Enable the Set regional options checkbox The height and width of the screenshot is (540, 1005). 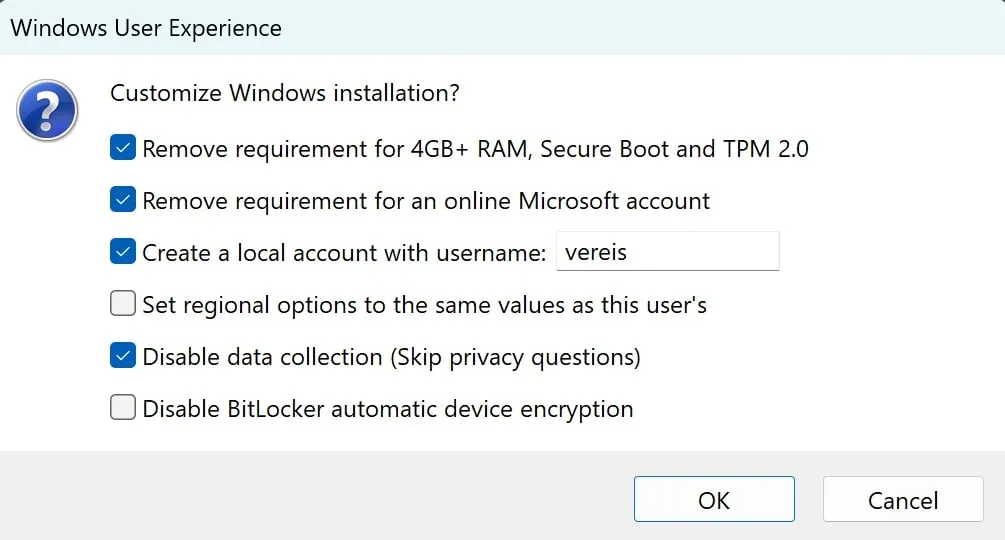(x=123, y=304)
